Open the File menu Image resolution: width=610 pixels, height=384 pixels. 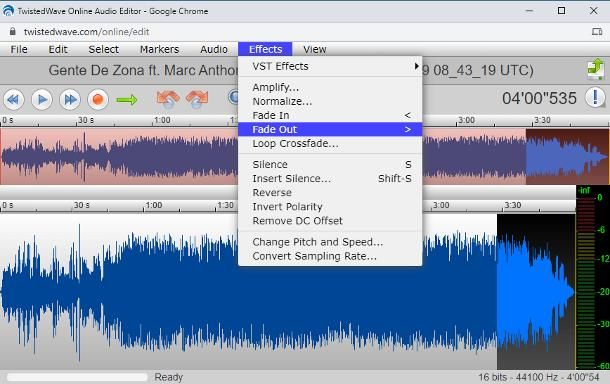click(19, 49)
